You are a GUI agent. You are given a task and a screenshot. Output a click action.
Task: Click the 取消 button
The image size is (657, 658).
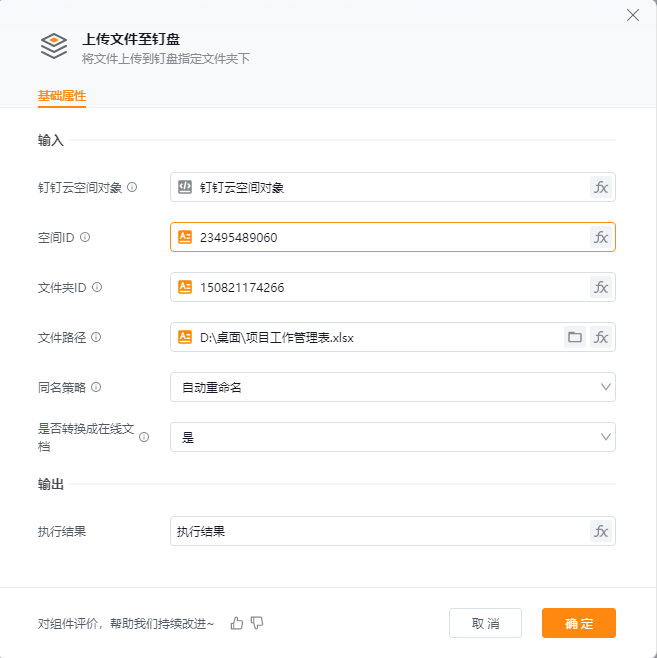click(485, 623)
